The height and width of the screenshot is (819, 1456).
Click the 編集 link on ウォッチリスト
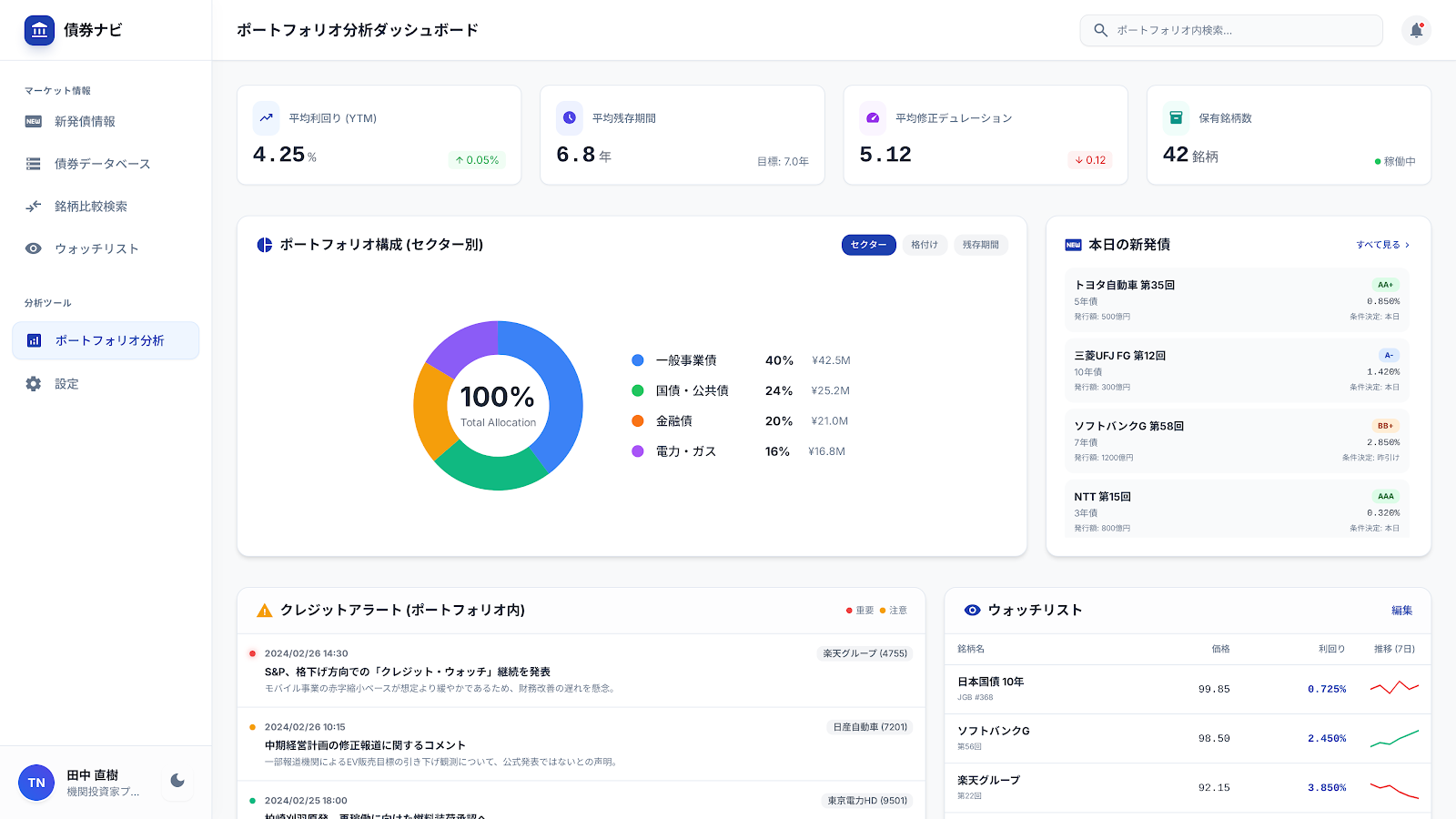[x=1400, y=611]
